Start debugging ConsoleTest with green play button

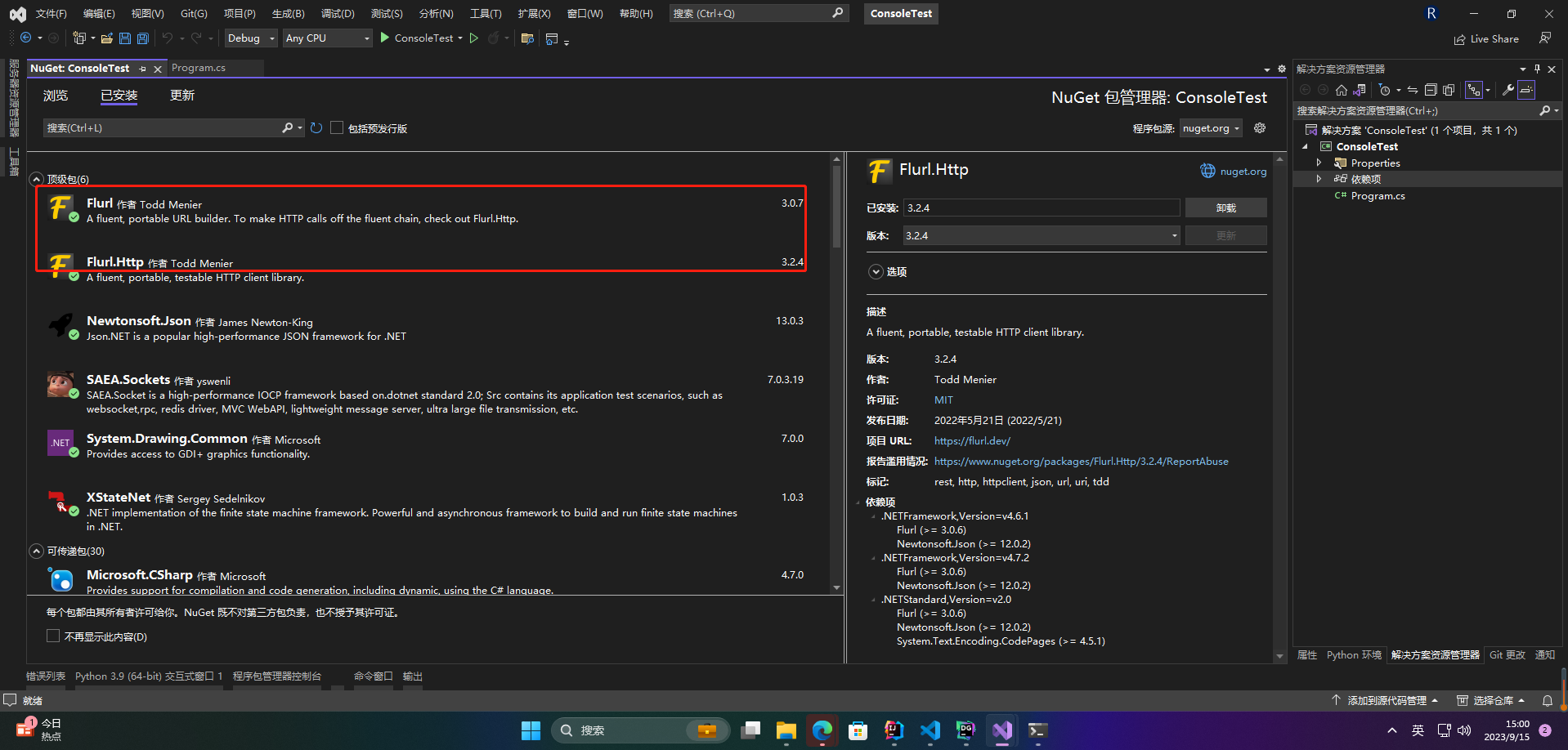(x=383, y=38)
